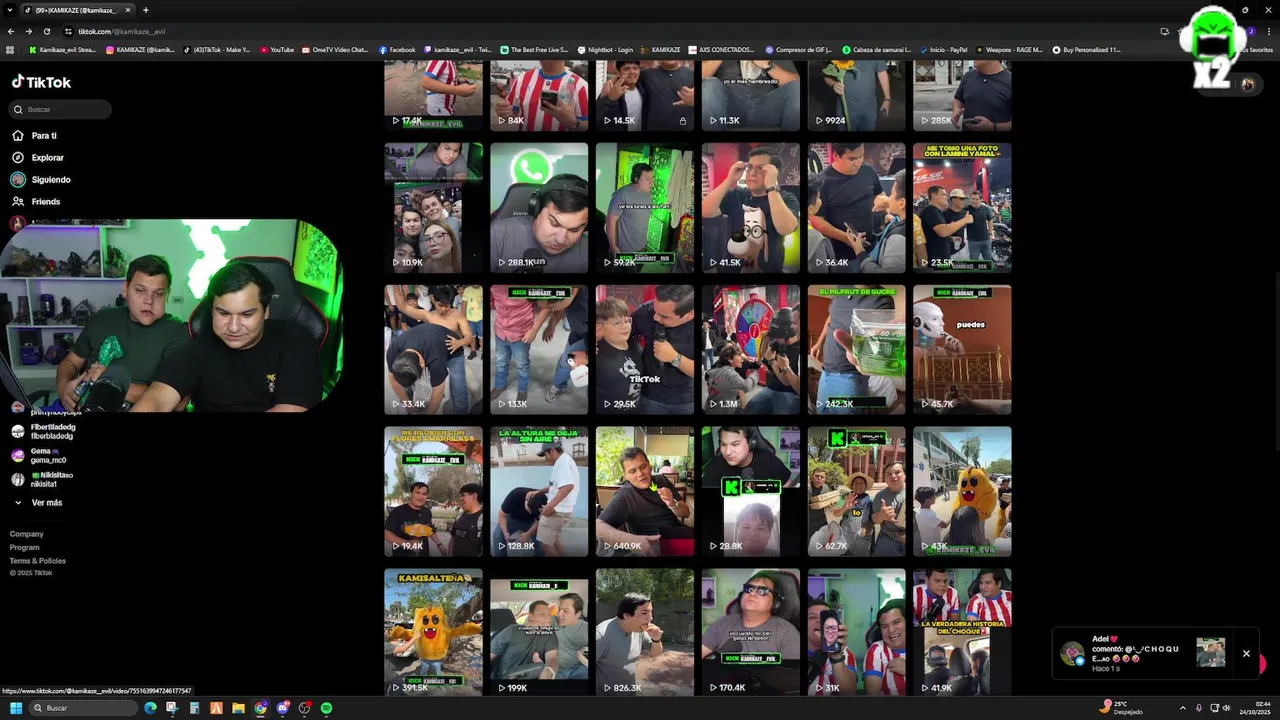Image resolution: width=1280 pixels, height=720 pixels.
Task: Open the video with 640.9K views
Action: tap(645, 491)
